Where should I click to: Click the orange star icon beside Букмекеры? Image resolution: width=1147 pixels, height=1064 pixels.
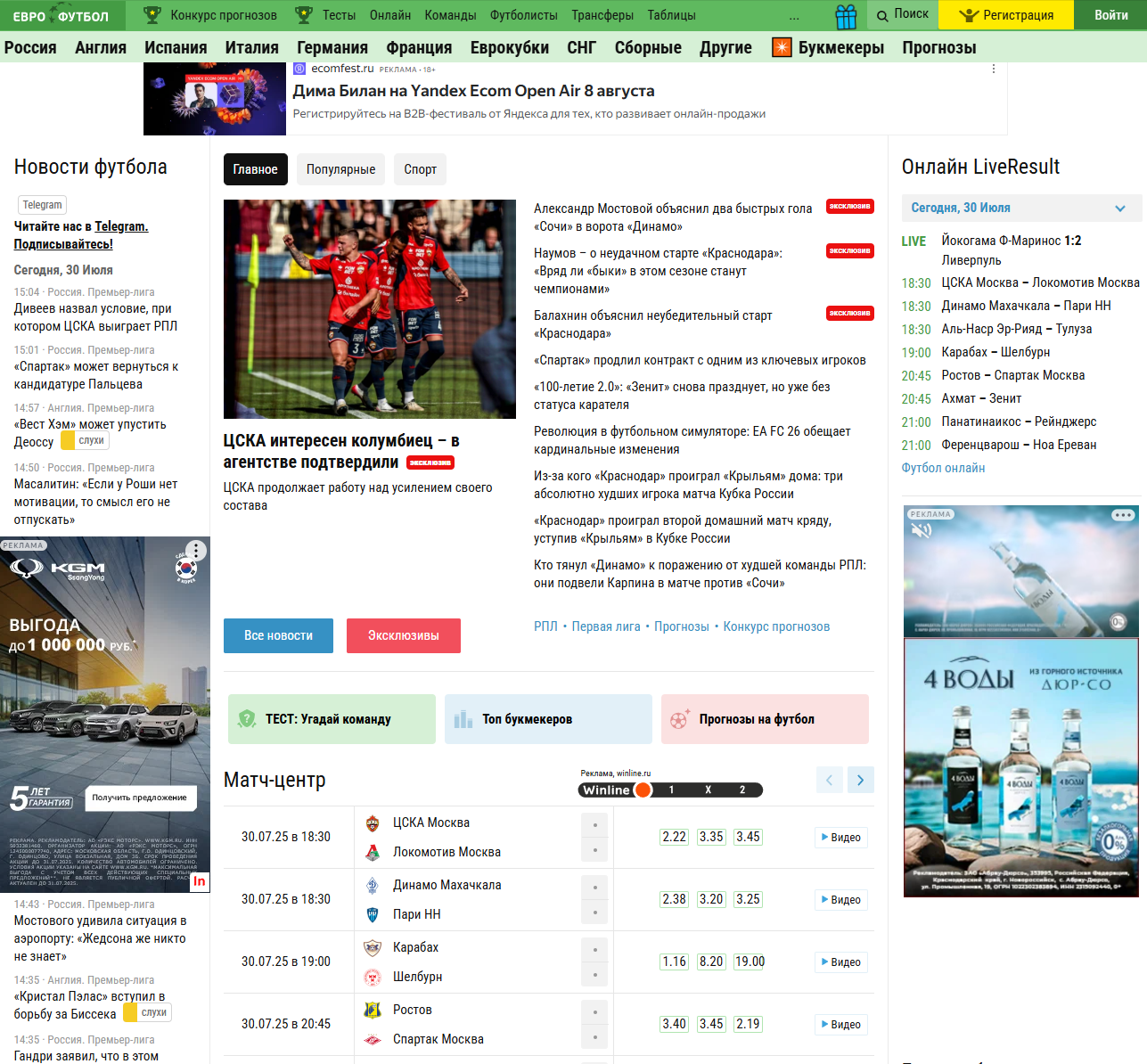pos(782,47)
